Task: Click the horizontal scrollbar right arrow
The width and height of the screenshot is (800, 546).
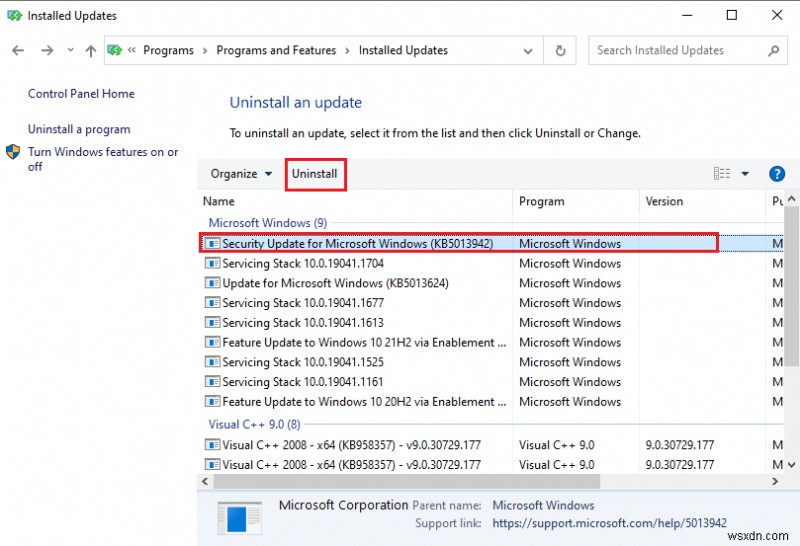Action: pos(775,481)
